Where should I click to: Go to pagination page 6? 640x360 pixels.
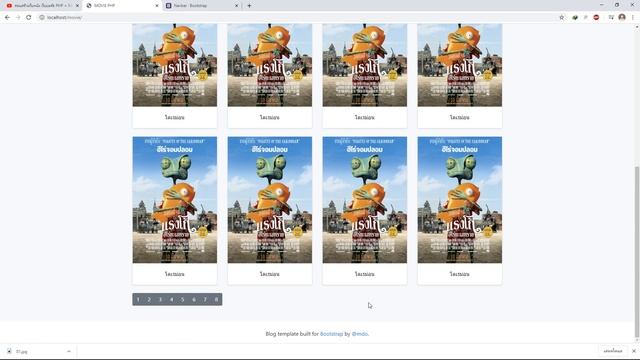click(x=194, y=300)
